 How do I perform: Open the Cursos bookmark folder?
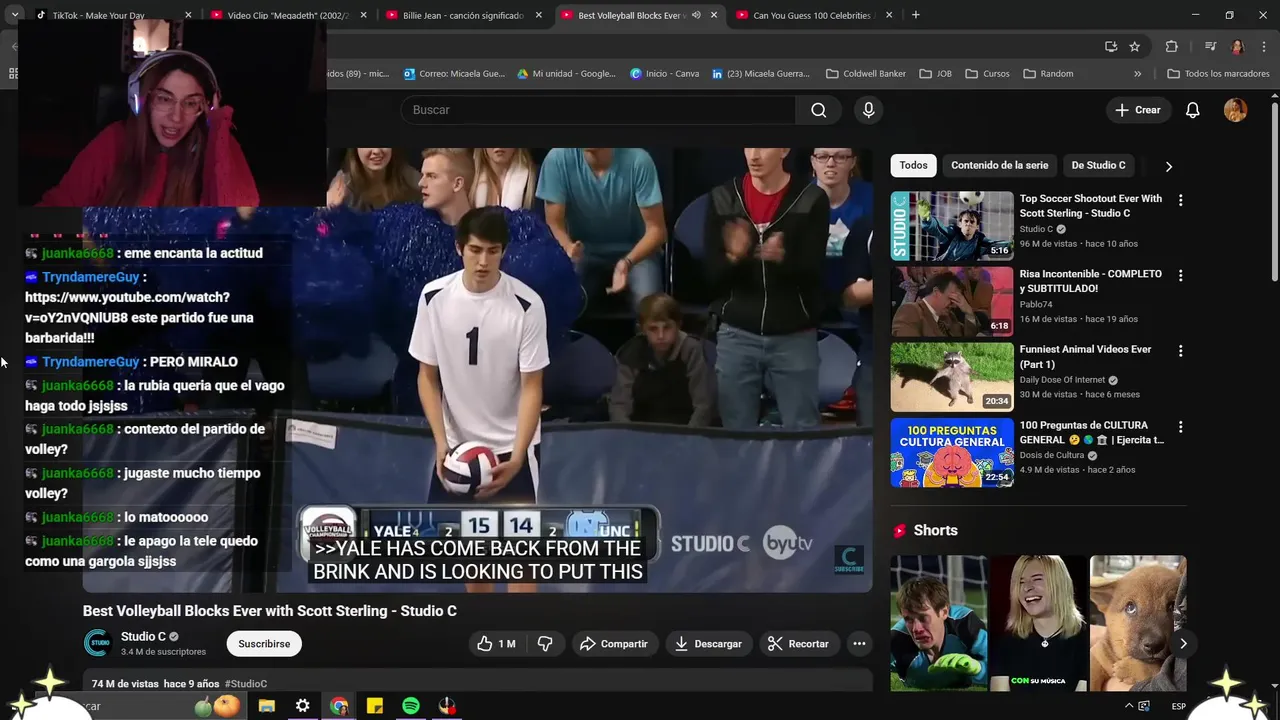click(987, 74)
